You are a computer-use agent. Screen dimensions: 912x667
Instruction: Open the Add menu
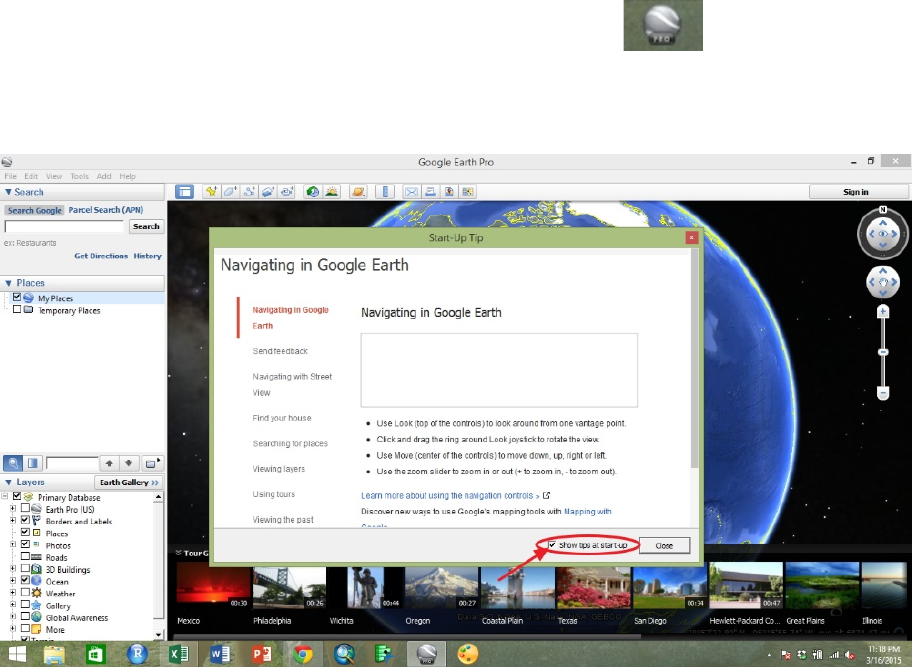[104, 176]
